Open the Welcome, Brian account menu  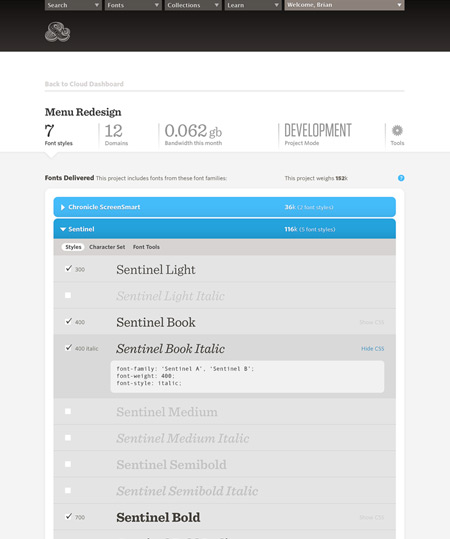[x=344, y=5]
